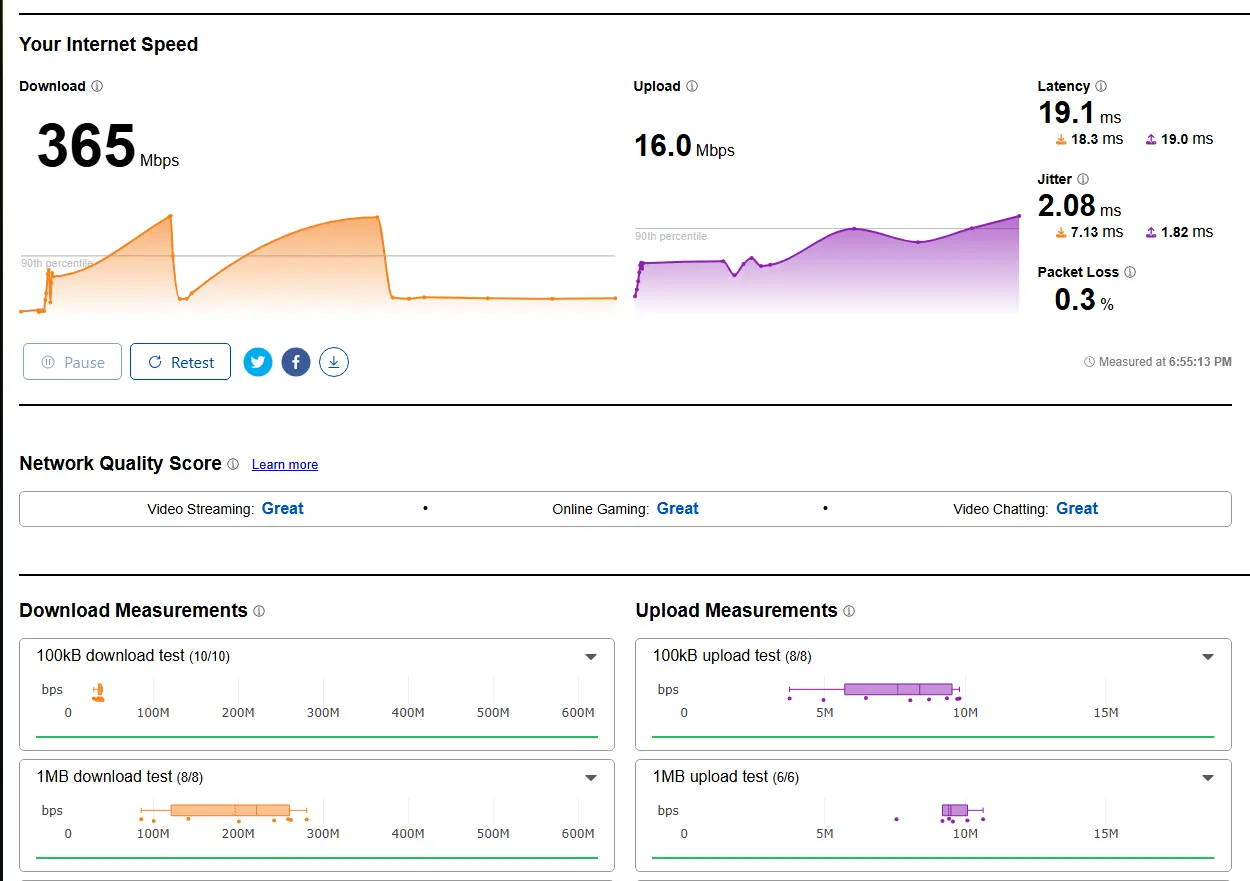Open the info icon next to Download
Image resolution: width=1250 pixels, height=881 pixels.
pos(97,86)
